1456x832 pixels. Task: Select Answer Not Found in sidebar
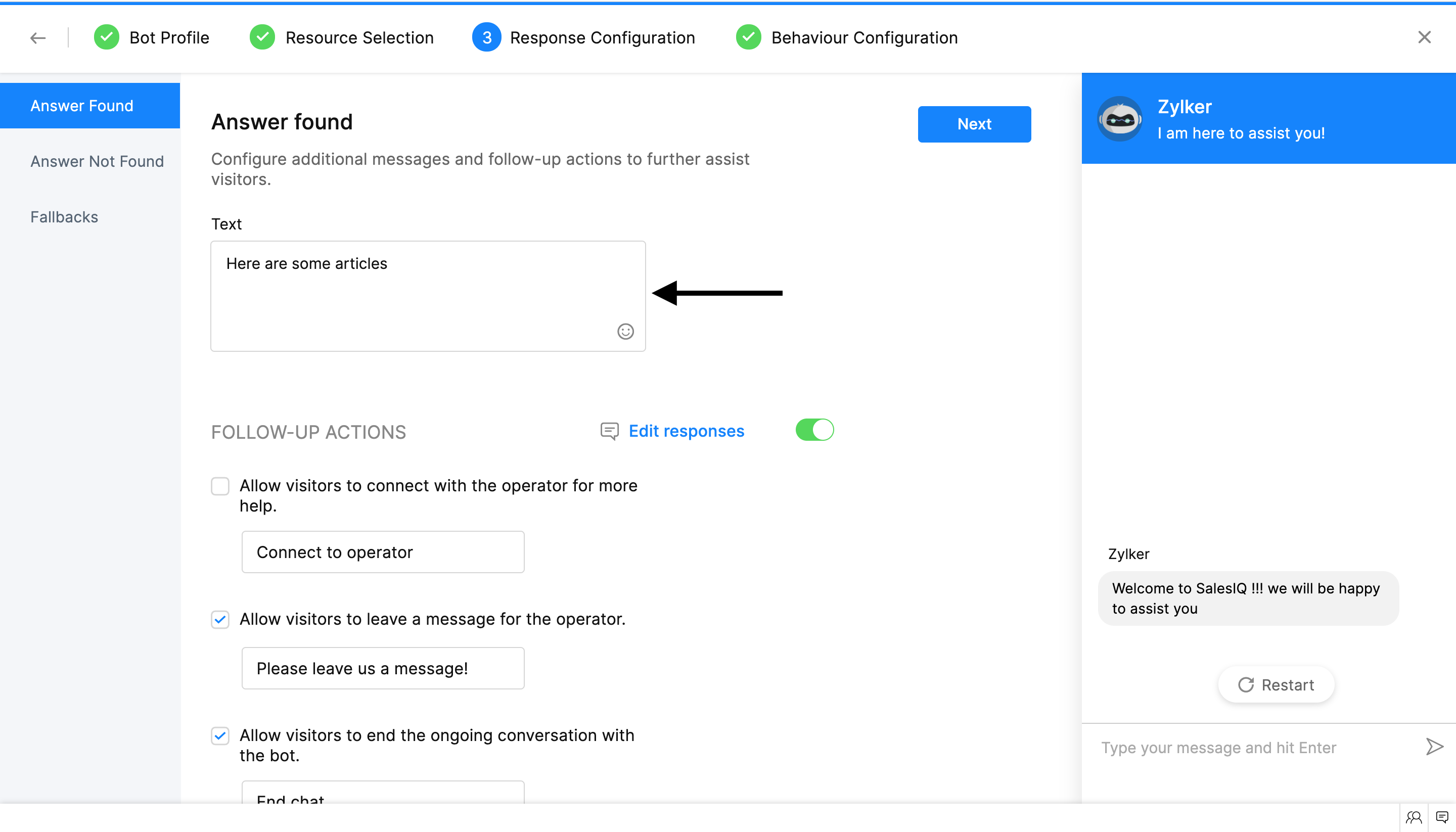tap(97, 161)
